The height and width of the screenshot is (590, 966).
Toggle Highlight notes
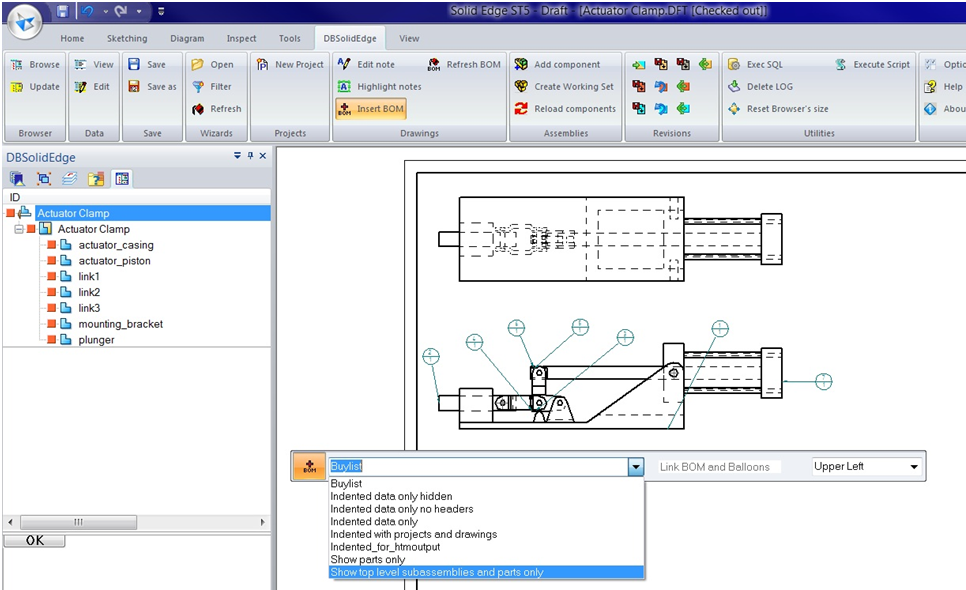(380, 87)
